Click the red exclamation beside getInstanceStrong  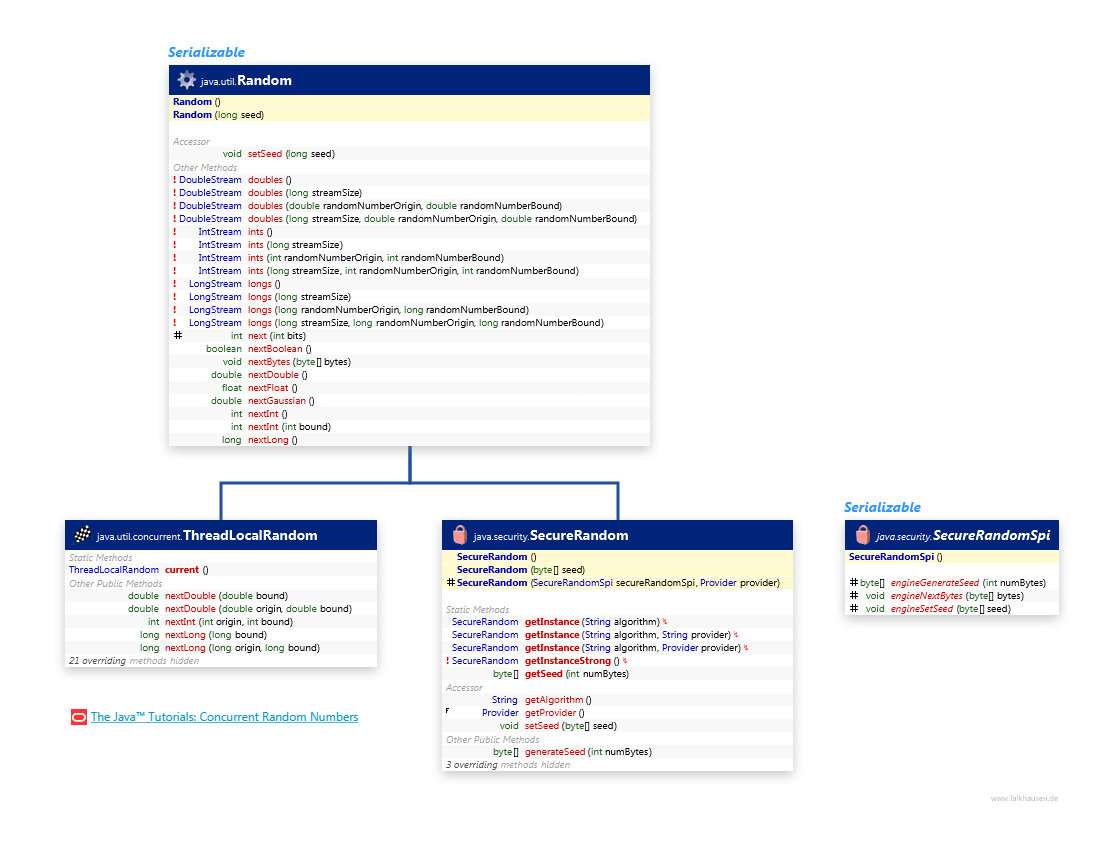(447, 661)
